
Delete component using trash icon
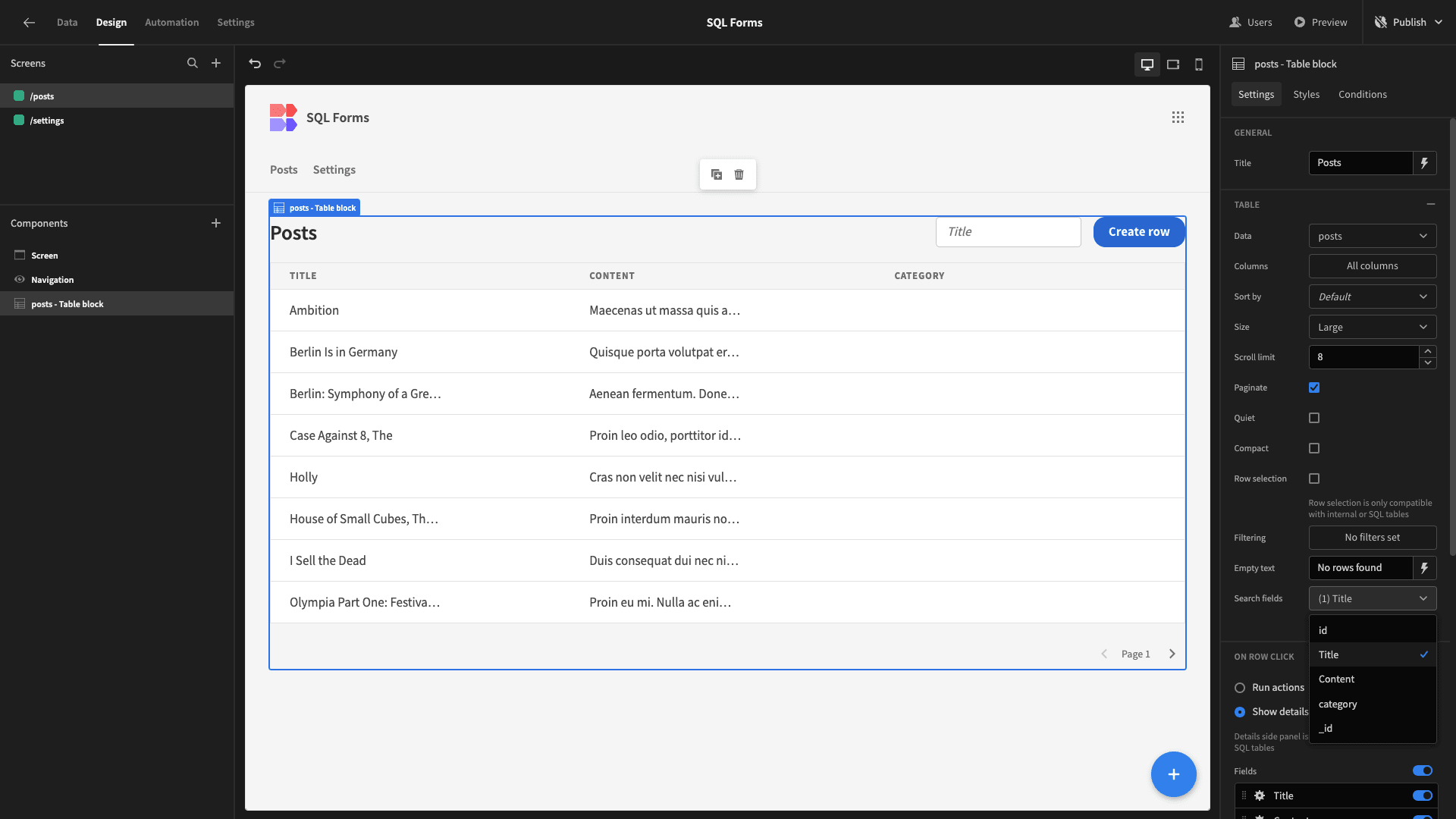pyautogui.click(x=739, y=174)
